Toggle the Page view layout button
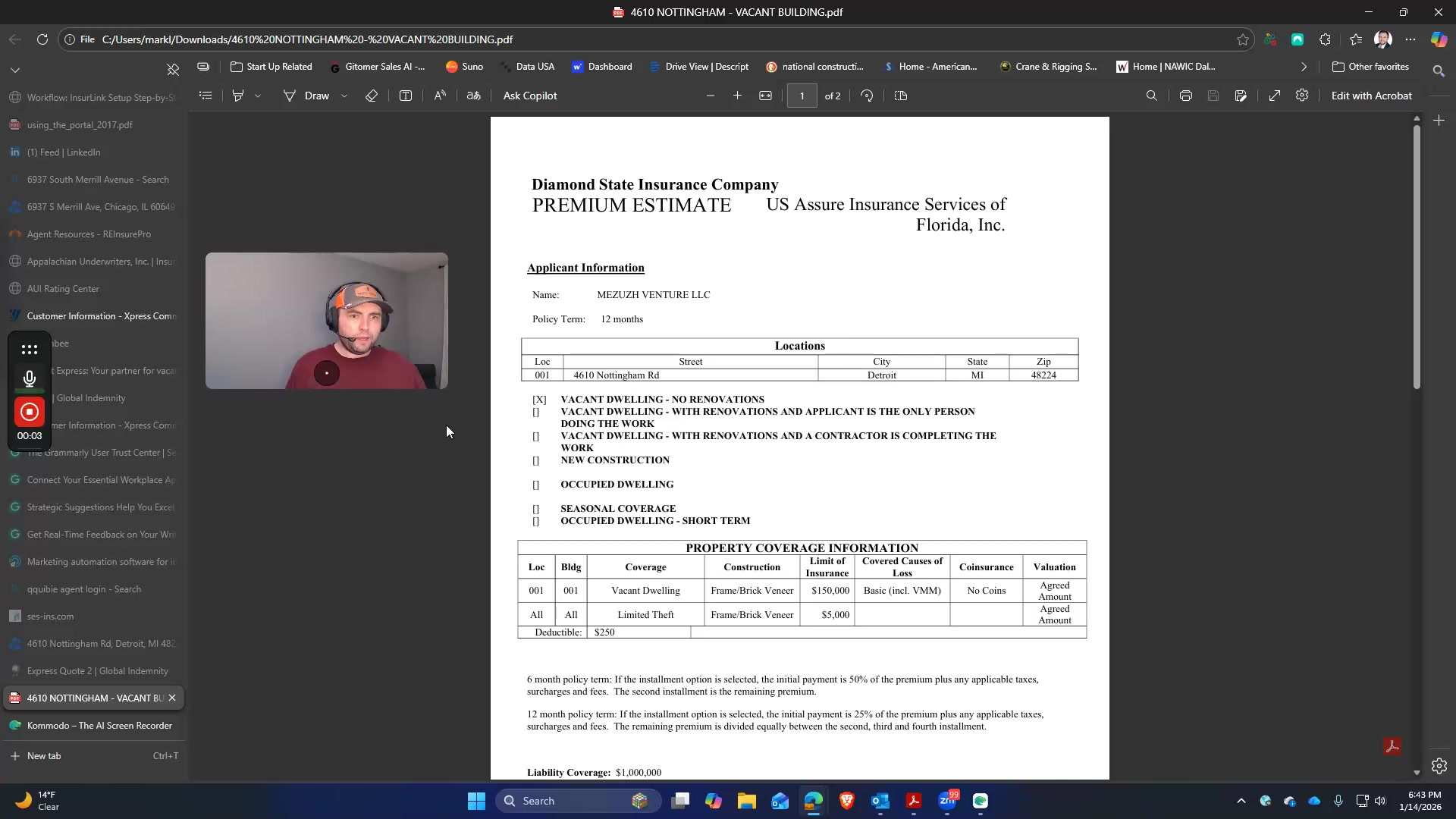1456x819 pixels. pos(901,96)
